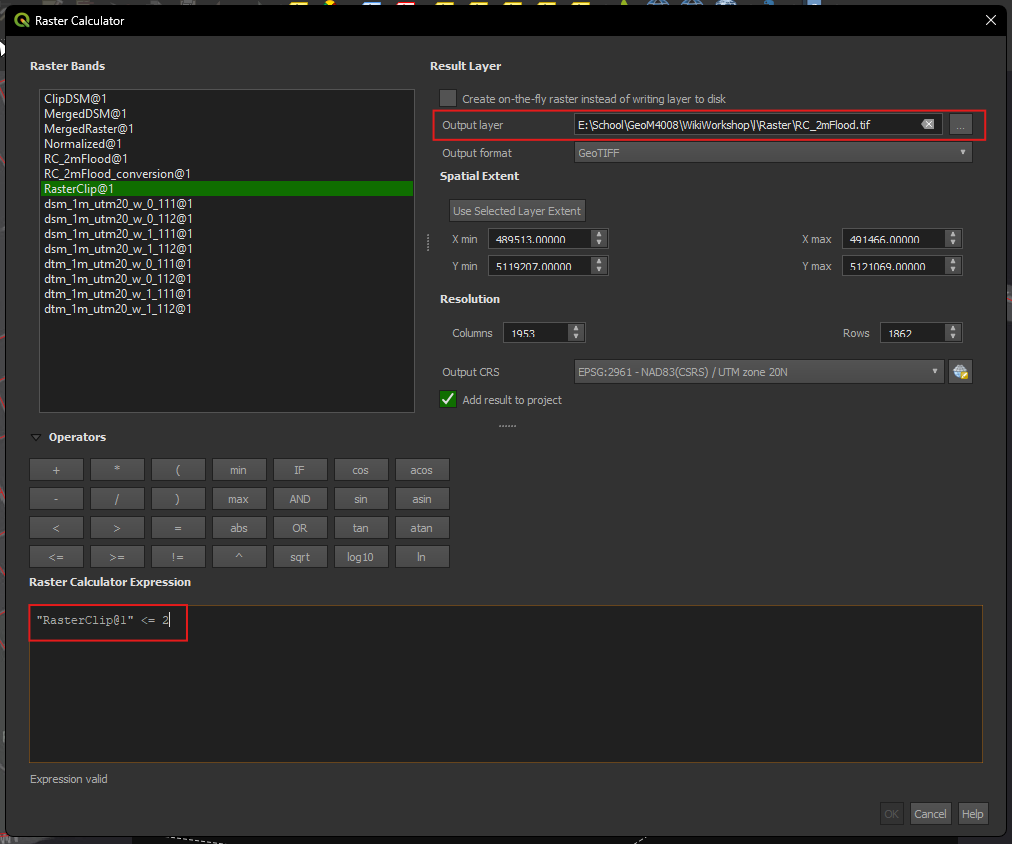Viewport: 1012px width, 844px height.
Task: Select the Normalized@1 band in list
Action: pos(83,144)
